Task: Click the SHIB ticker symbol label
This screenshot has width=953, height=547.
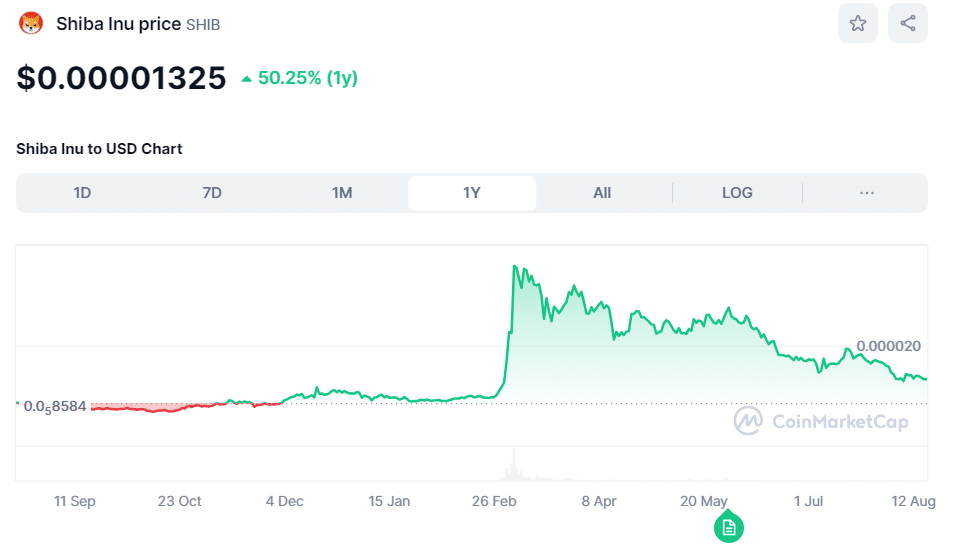Action: (203, 25)
